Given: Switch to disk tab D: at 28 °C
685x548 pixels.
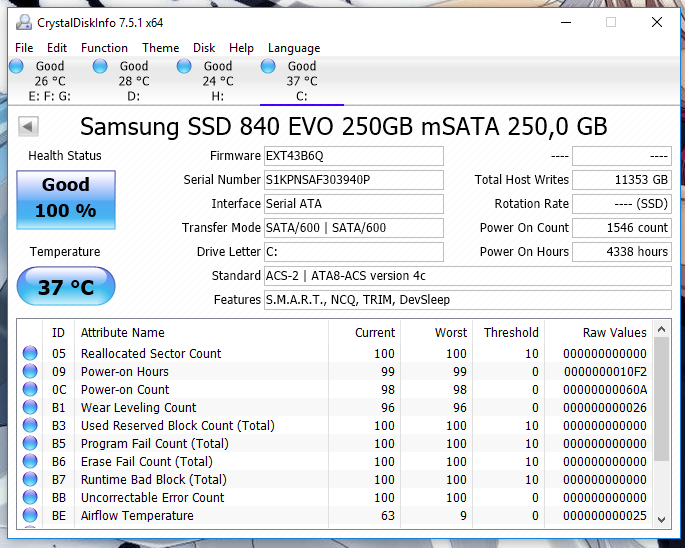Looking at the screenshot, I should point(134,81).
